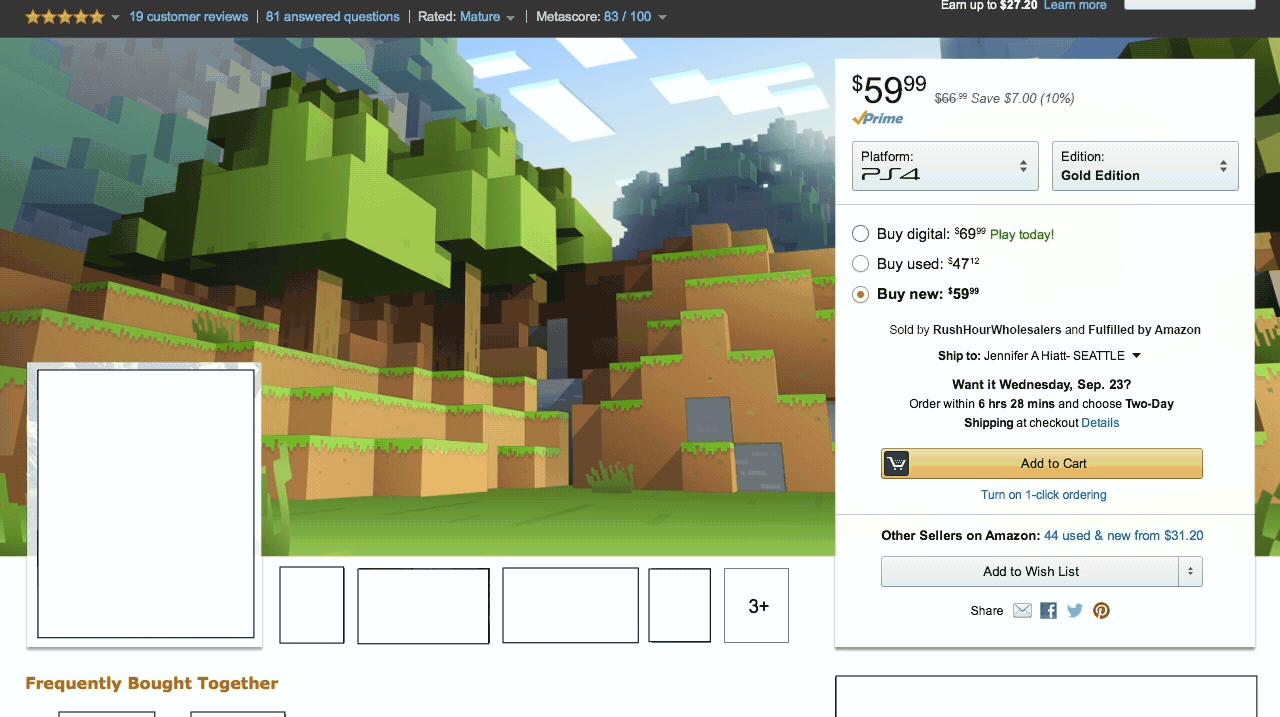Click the Want it Wednesday, Sep. 23? text
The height and width of the screenshot is (717, 1280).
click(x=1042, y=385)
